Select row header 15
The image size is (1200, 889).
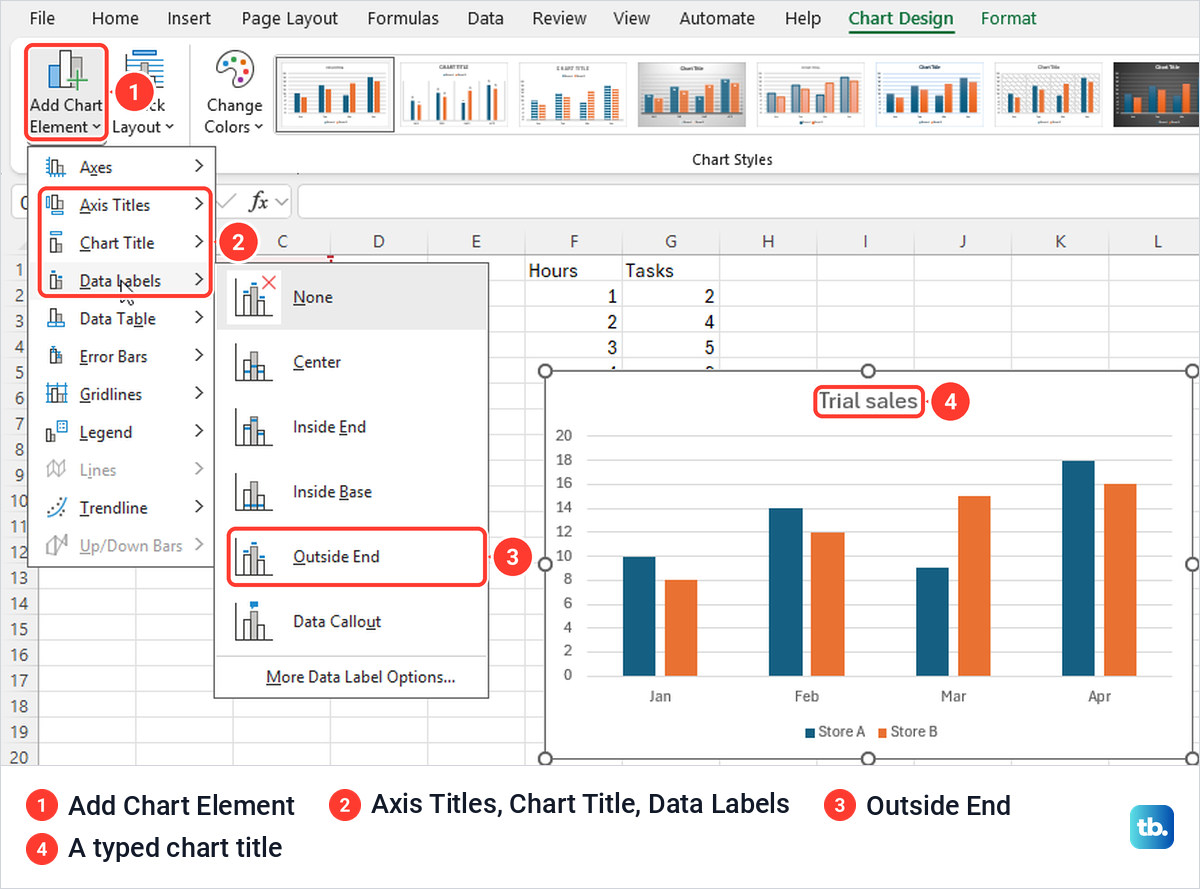click(x=19, y=630)
